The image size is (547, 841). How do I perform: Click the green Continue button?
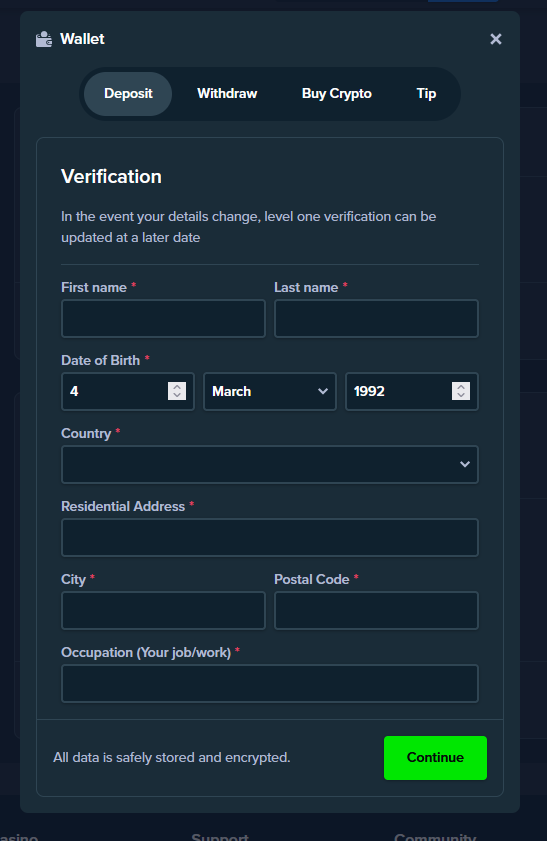(x=435, y=758)
